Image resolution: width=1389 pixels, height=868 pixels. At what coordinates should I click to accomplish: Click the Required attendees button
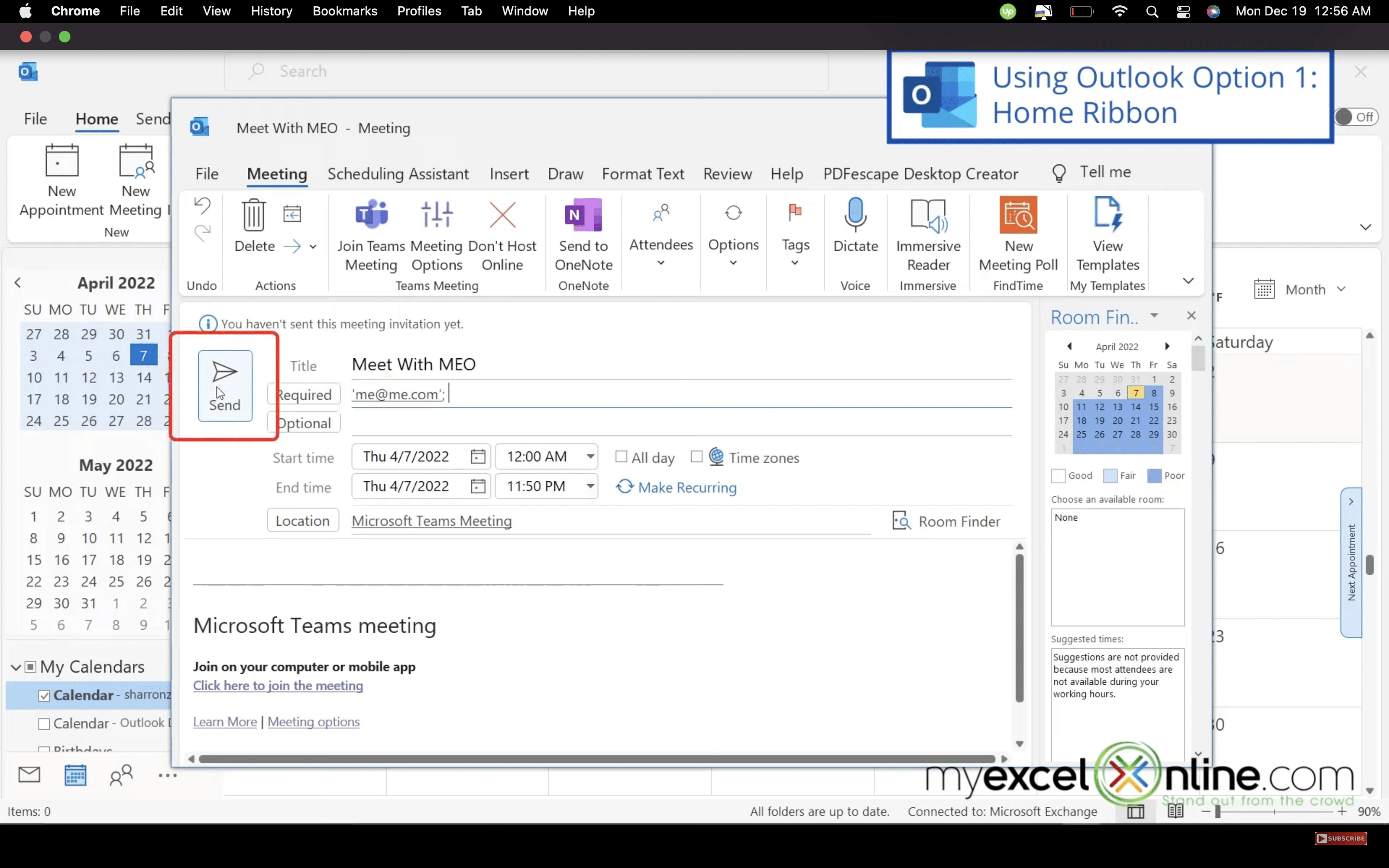click(x=304, y=394)
